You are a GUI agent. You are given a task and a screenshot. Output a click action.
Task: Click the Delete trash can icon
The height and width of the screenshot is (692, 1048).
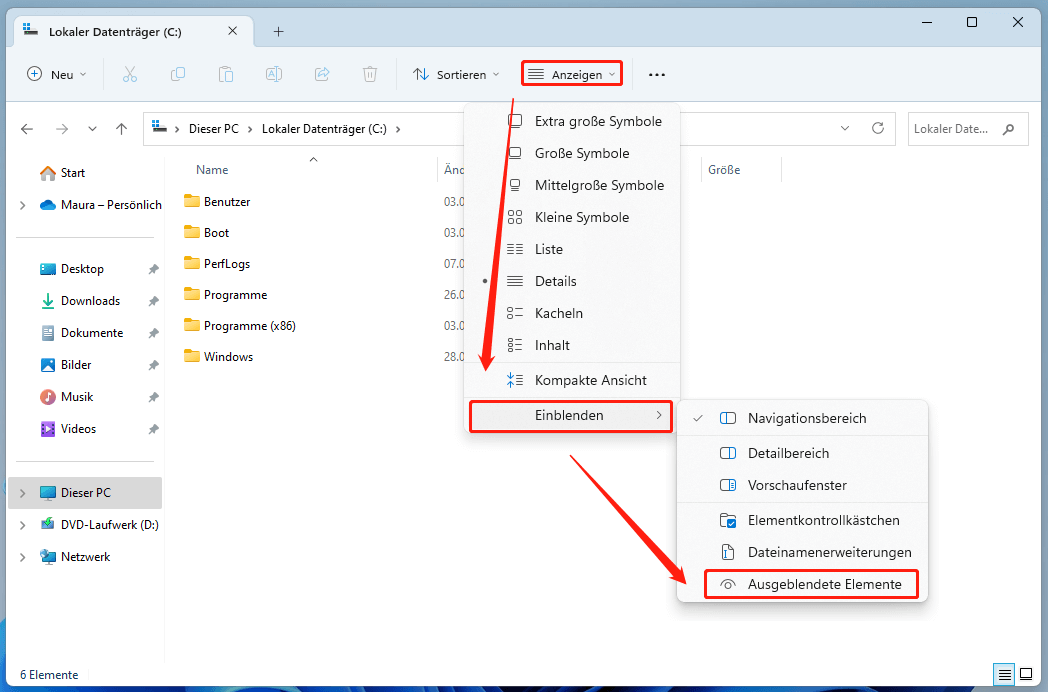point(370,74)
